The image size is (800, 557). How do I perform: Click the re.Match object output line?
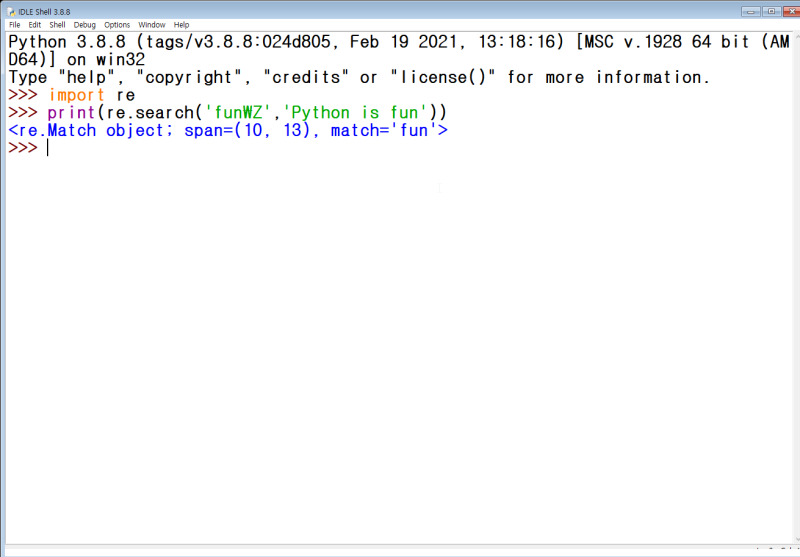click(228, 131)
